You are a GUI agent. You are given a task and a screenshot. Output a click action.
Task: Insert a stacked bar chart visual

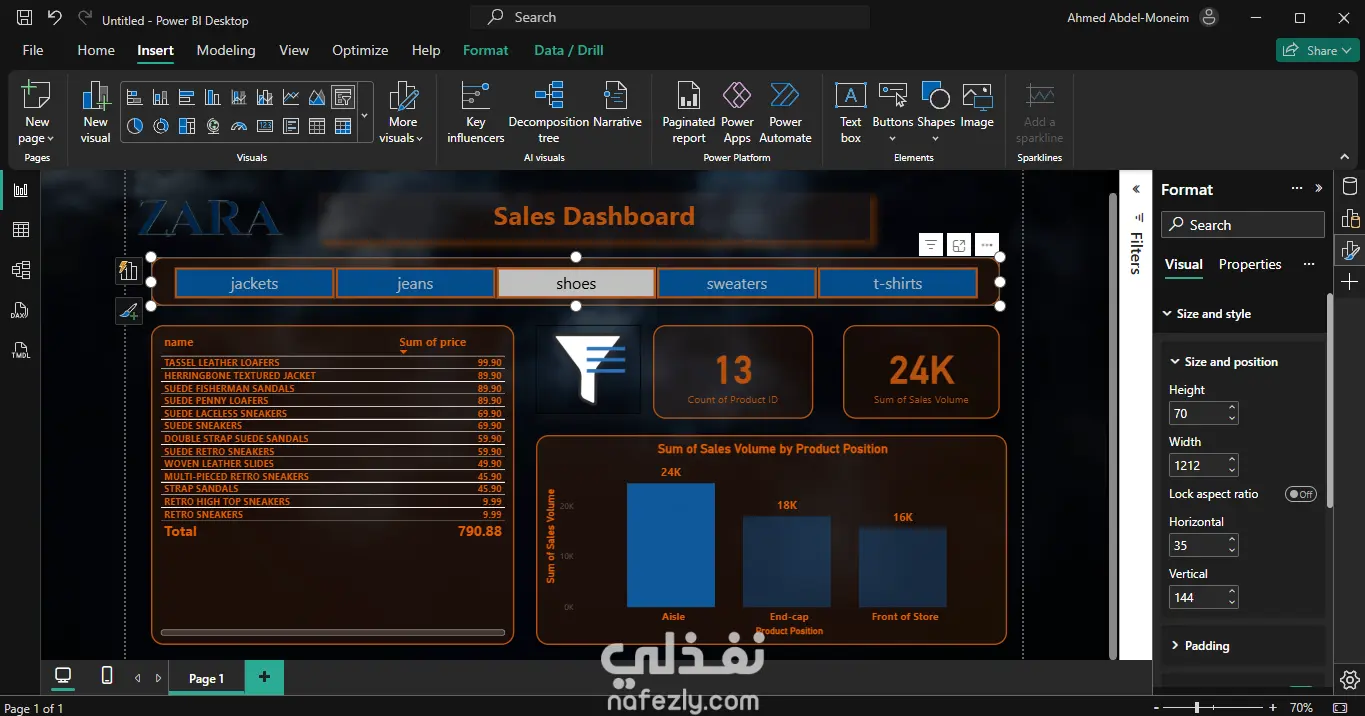[134, 97]
